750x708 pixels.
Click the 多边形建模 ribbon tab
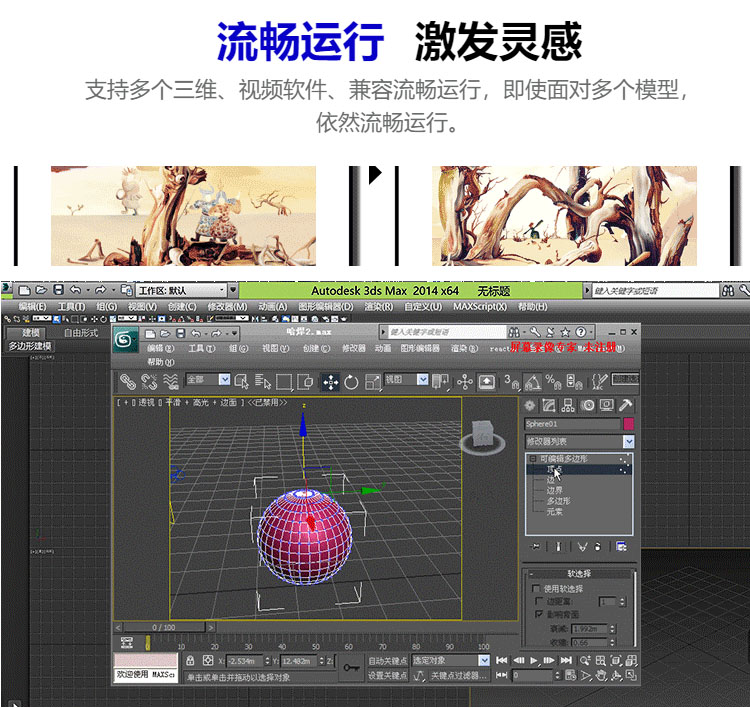30,345
